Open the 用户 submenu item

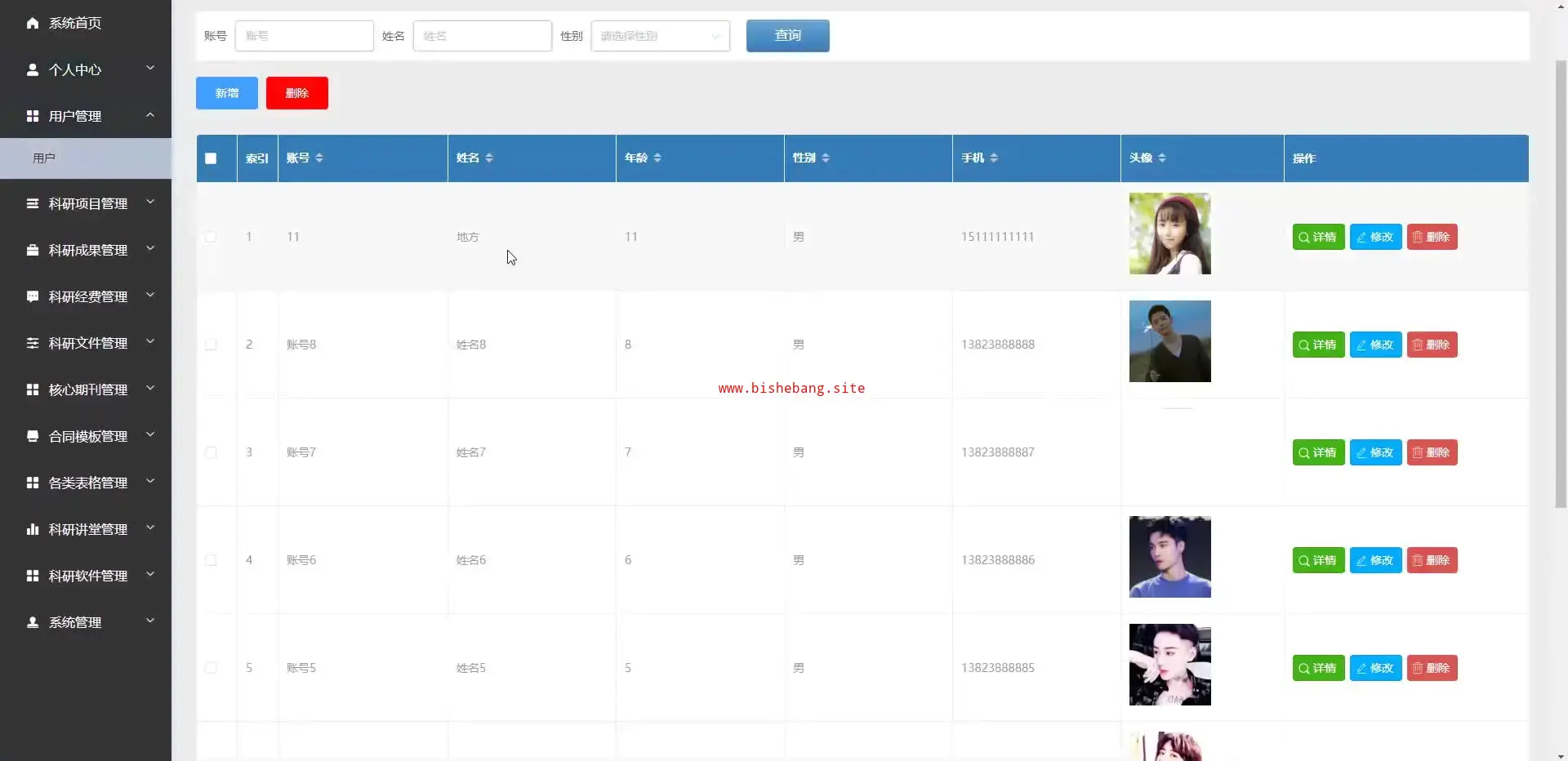[44, 158]
